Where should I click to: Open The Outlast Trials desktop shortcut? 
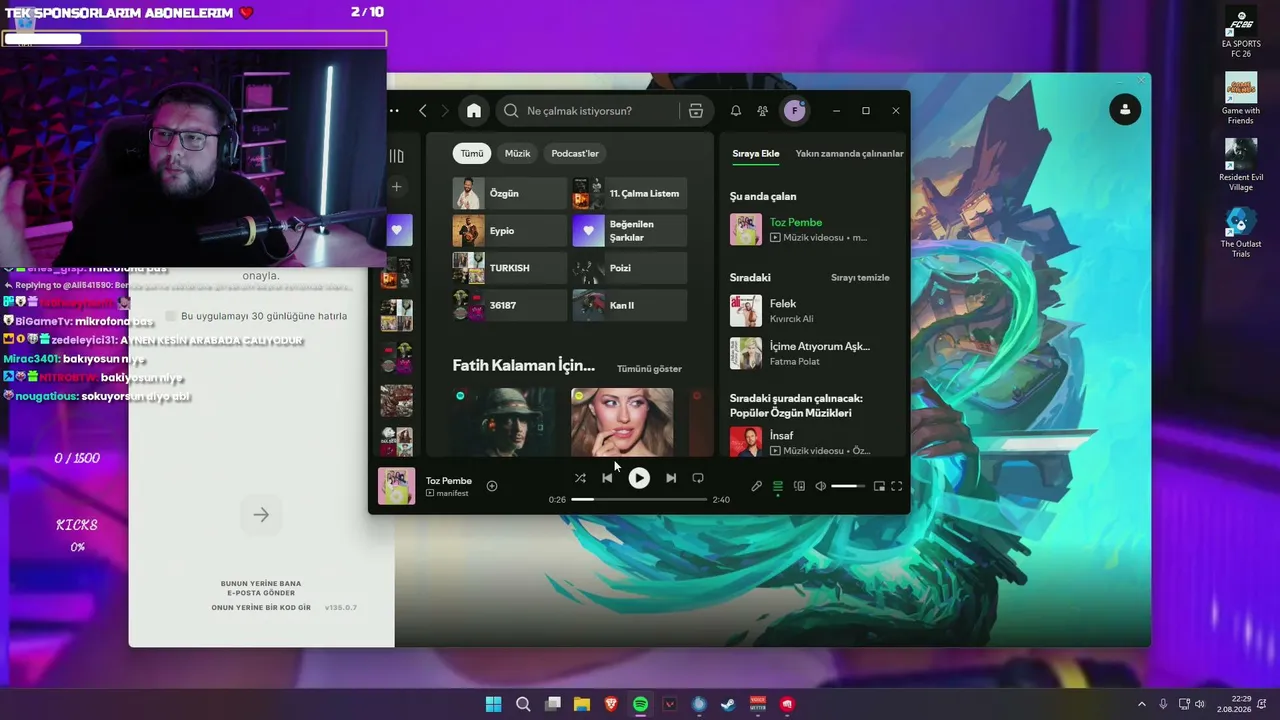click(1241, 232)
